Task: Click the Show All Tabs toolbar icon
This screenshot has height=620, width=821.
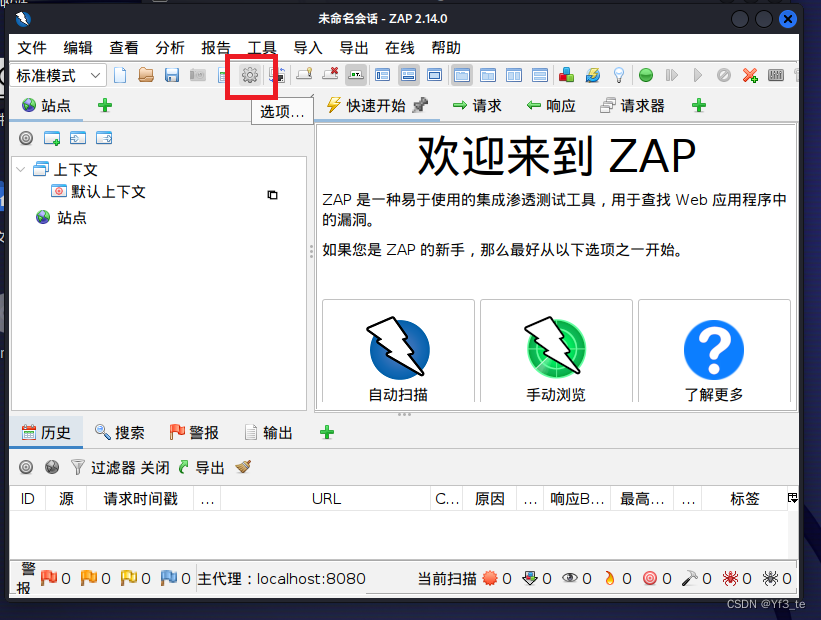Action: click(304, 74)
